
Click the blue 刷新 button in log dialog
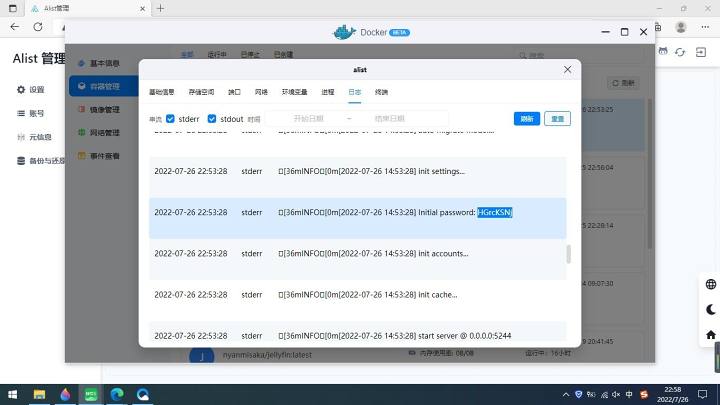click(x=527, y=119)
